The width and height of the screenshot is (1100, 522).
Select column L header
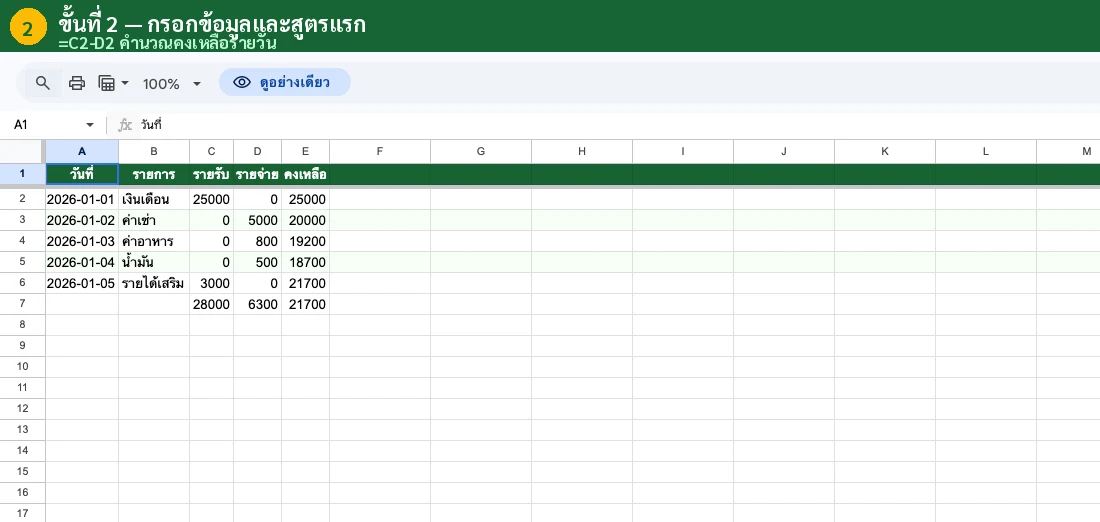click(x=986, y=151)
